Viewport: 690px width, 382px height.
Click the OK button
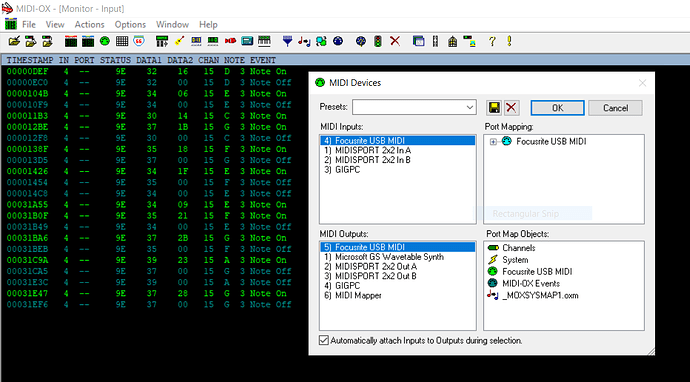[x=558, y=108]
